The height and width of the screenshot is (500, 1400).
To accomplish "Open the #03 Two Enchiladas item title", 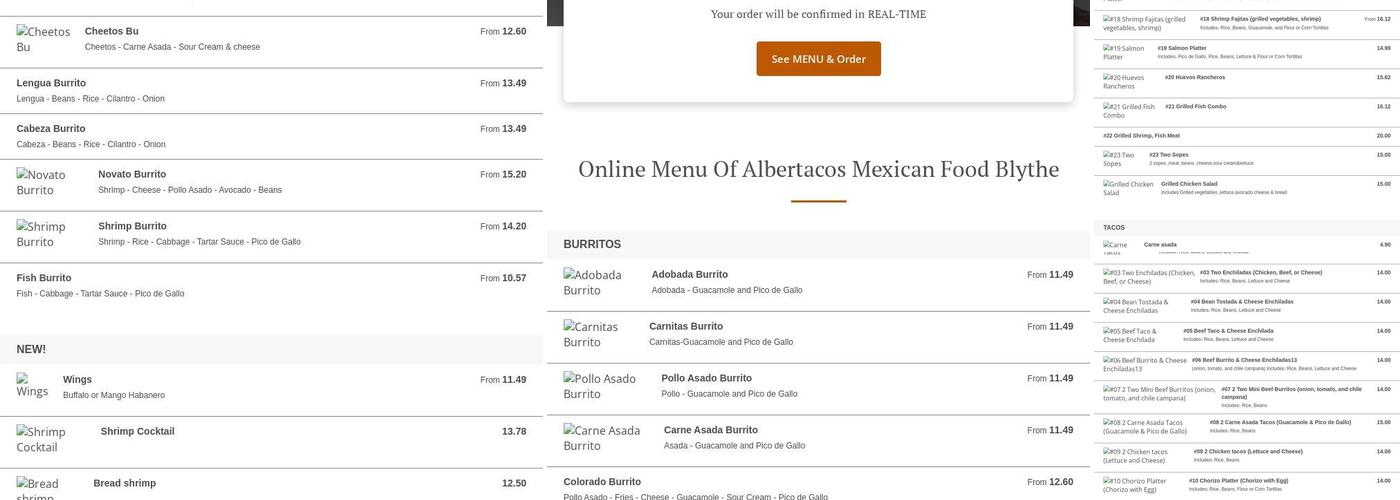I will (x=1261, y=272).
